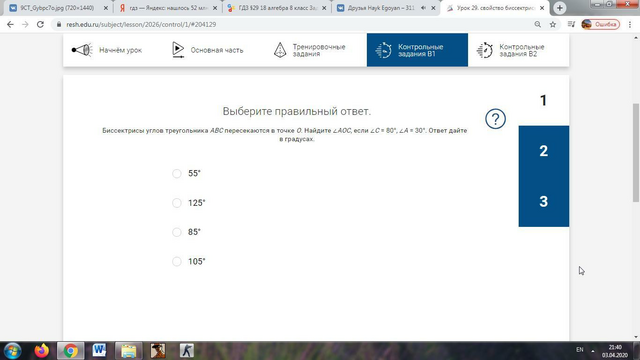Viewport: 640px width, 360px height.
Task: Open the browser zoom magnifier icon
Action: (538, 24)
